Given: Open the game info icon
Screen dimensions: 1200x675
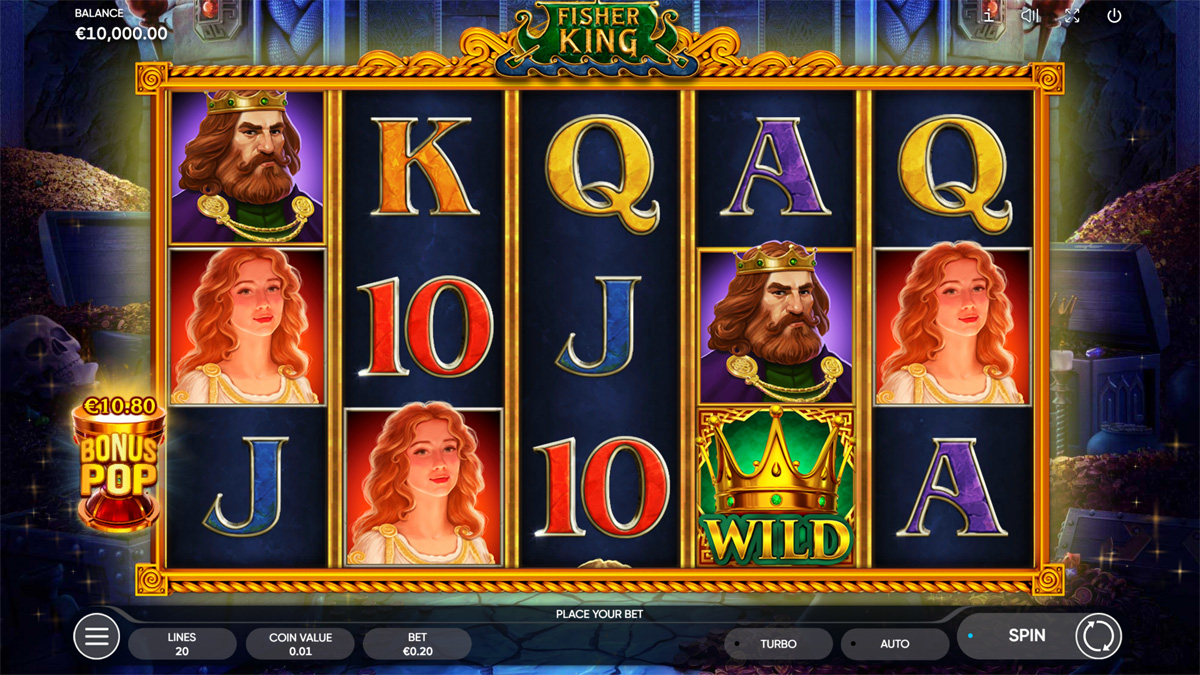Looking at the screenshot, I should (988, 15).
